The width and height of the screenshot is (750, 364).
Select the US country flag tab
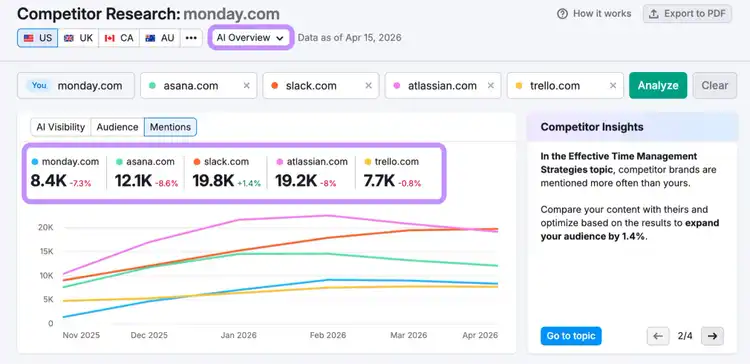click(38, 38)
